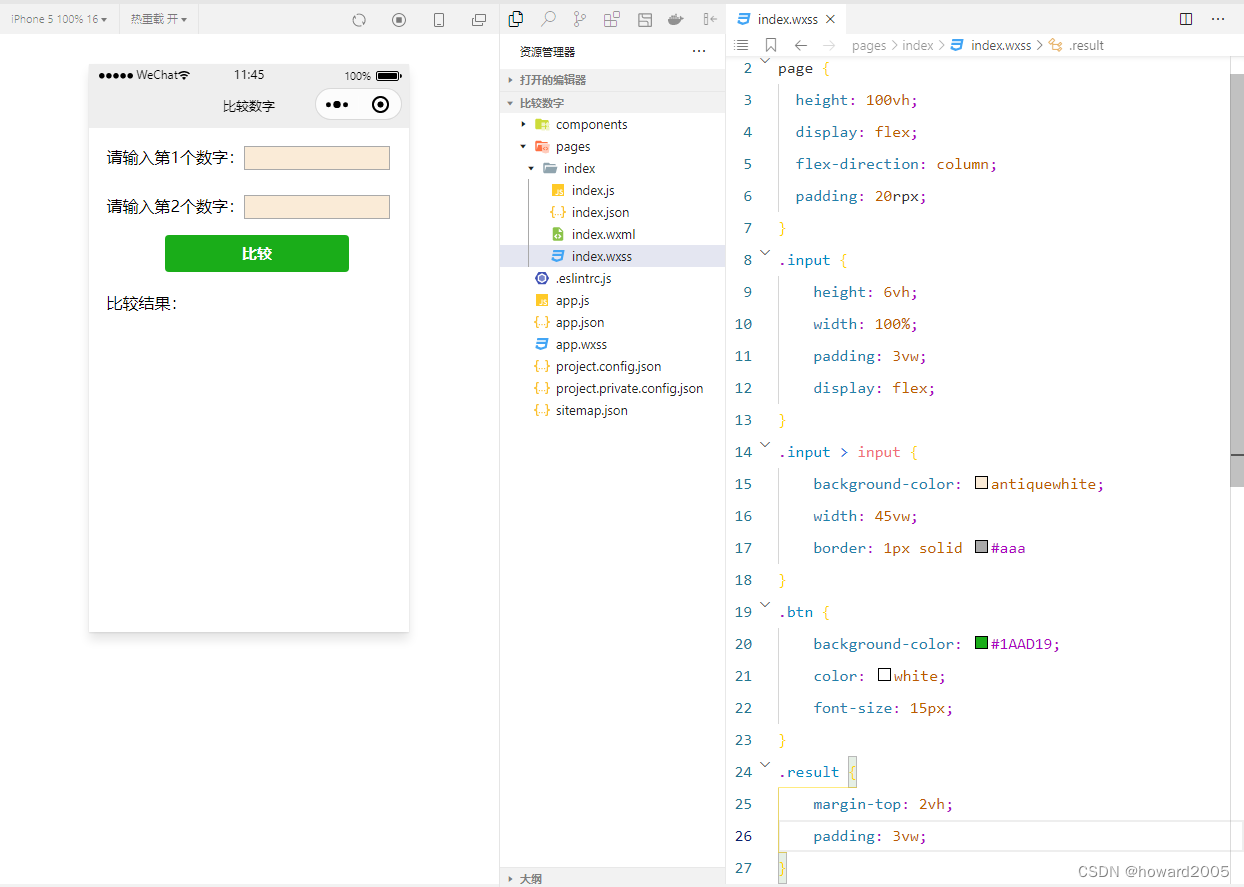
Task: Click second number input field
Action: (317, 207)
